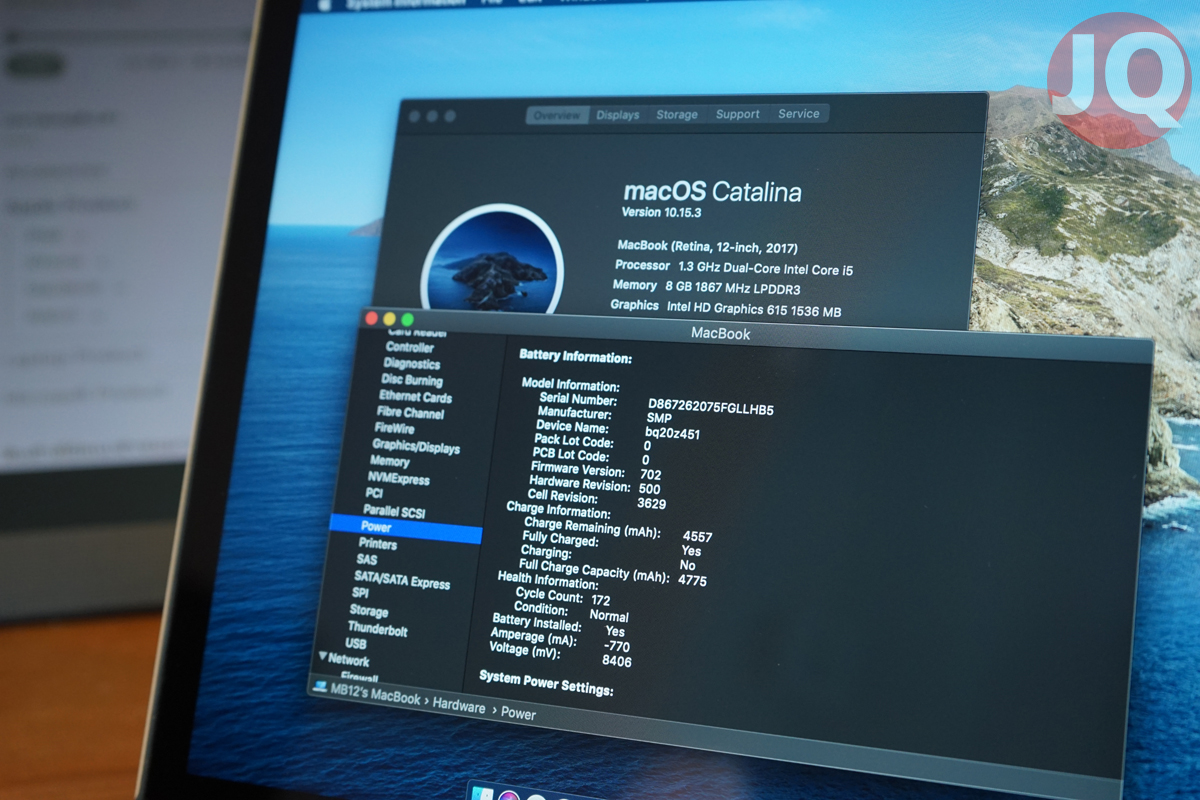Select Controller in the hardware sidebar

[410, 347]
